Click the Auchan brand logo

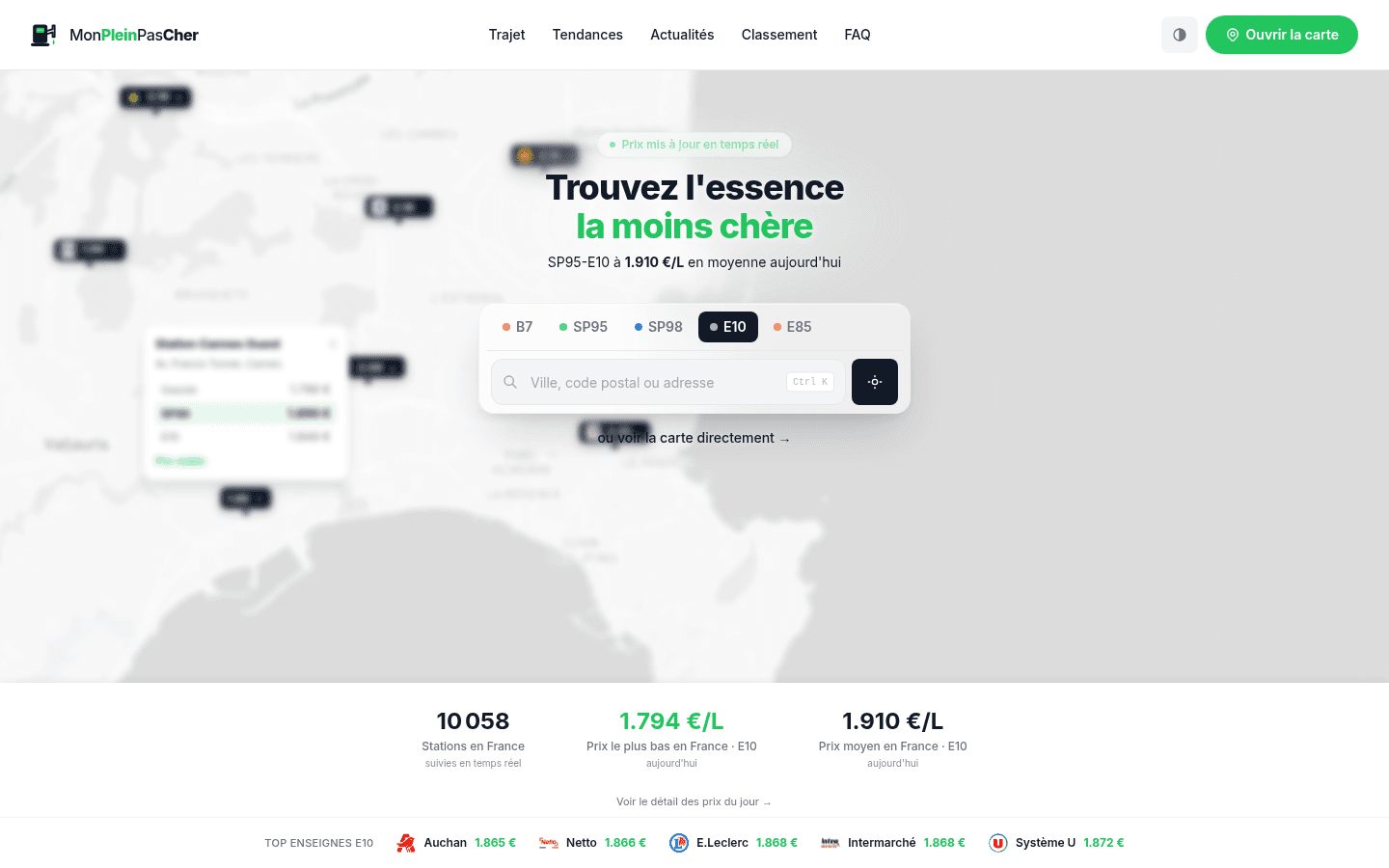click(406, 843)
